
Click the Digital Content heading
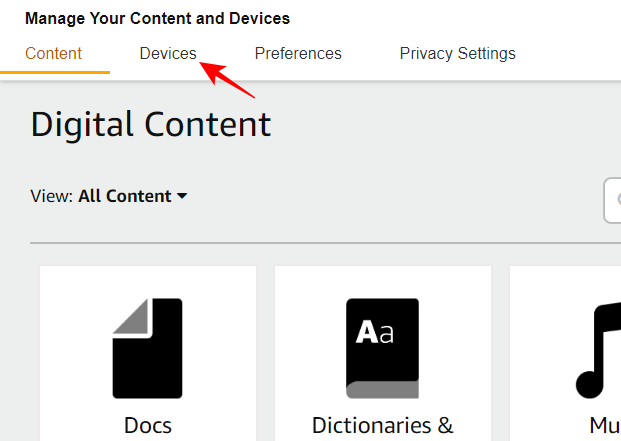pos(151,124)
